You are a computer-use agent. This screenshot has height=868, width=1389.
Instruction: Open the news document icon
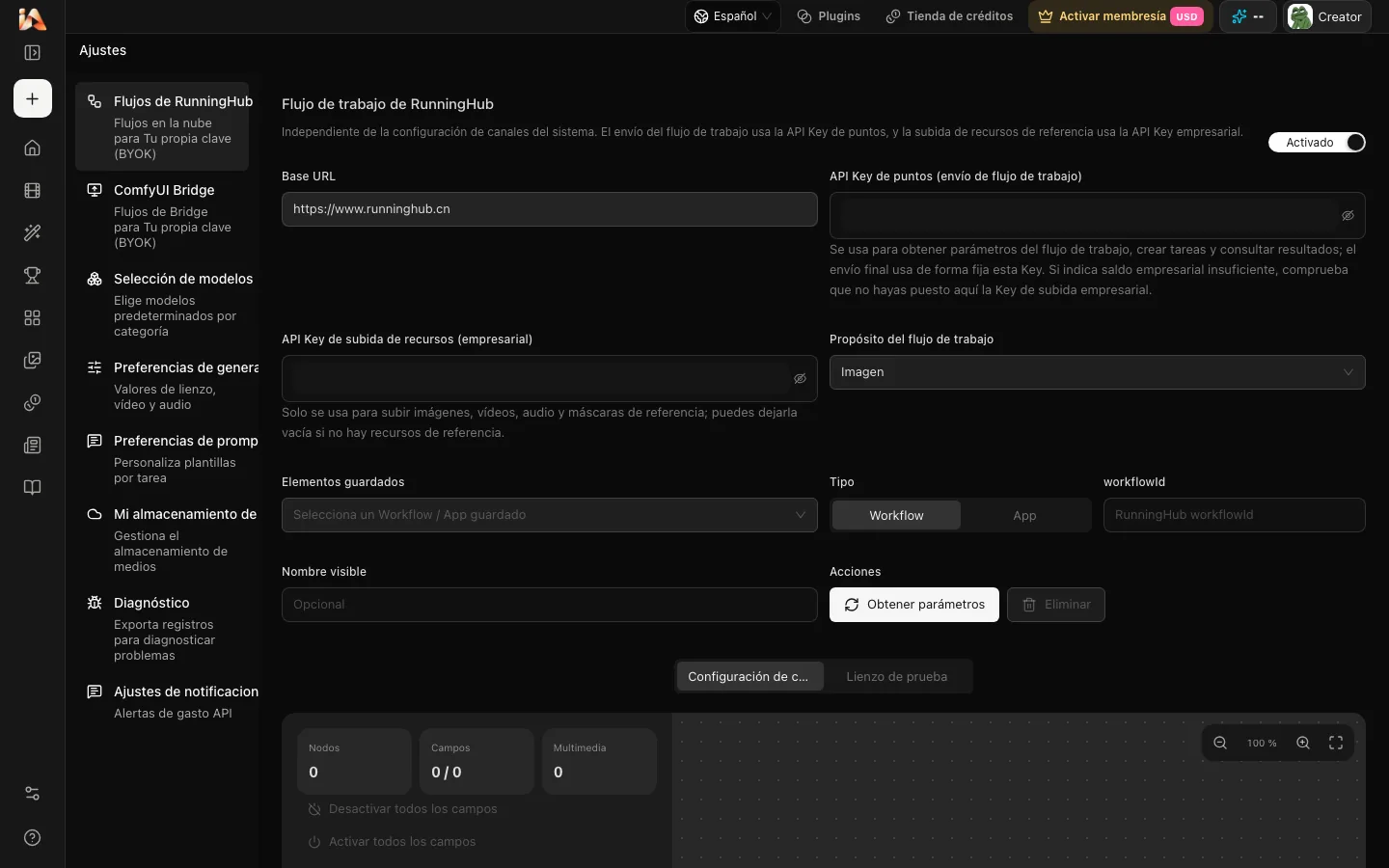tap(32, 445)
